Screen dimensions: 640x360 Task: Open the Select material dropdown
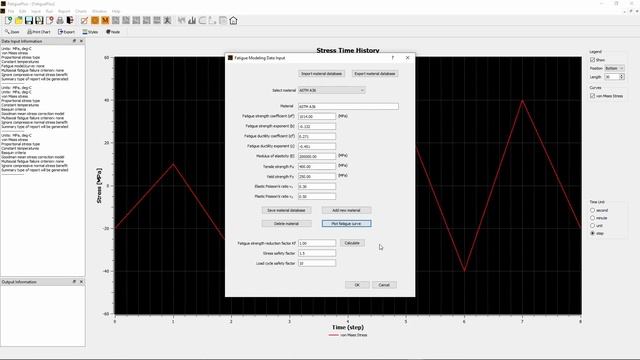click(x=331, y=90)
